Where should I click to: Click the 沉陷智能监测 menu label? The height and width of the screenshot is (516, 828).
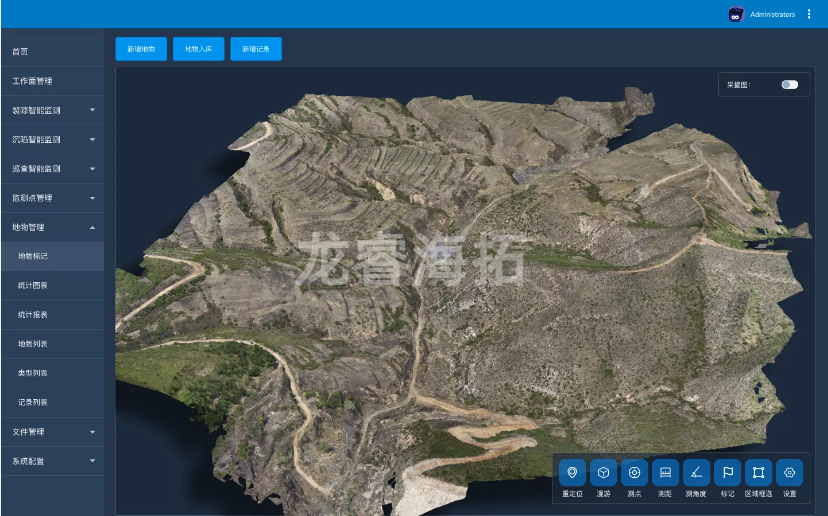[x=36, y=139]
